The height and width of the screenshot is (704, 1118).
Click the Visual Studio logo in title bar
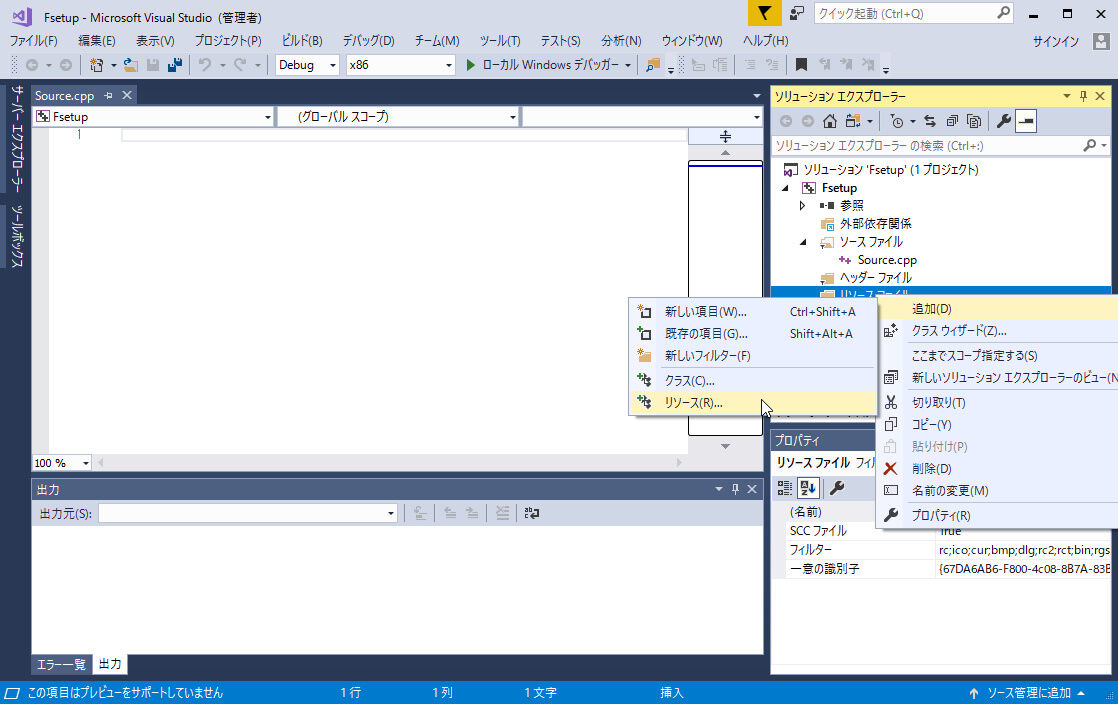[x=21, y=16]
